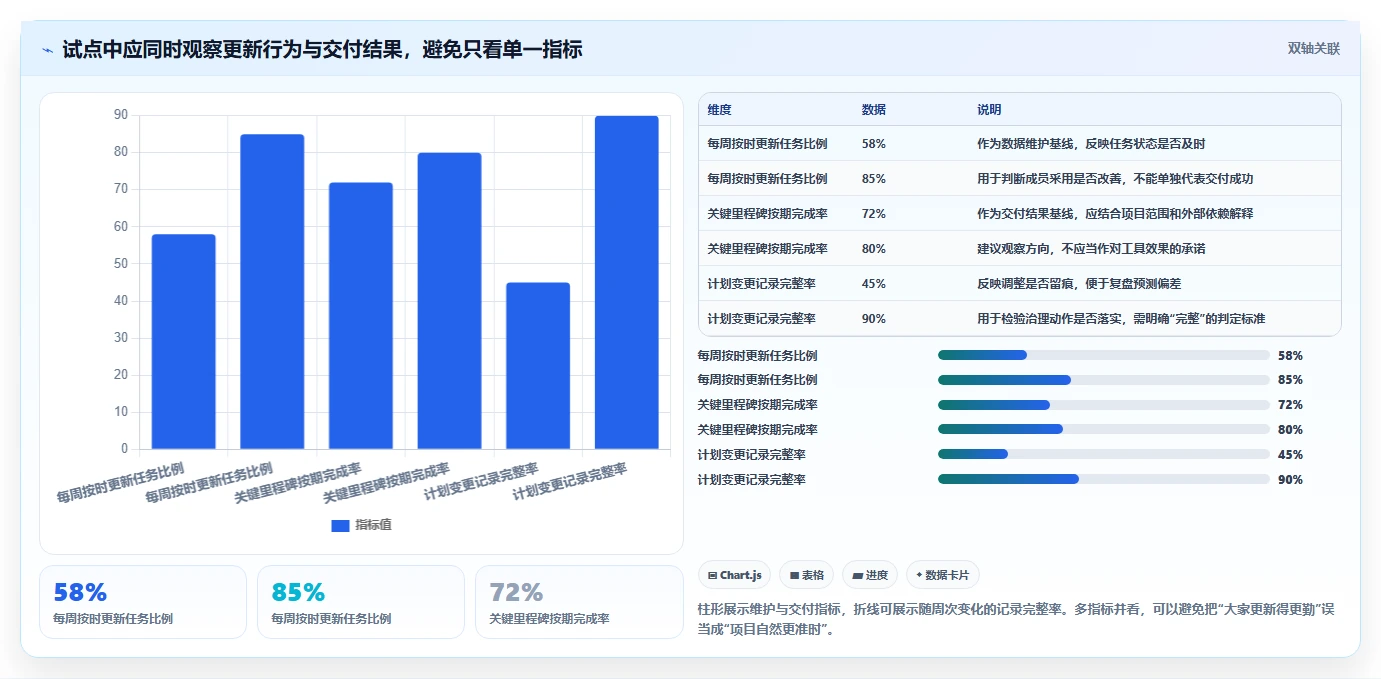Image resolution: width=1381 pixels, height=679 pixels.
Task: Select the 用于检验治理动作是否落实 description cell
Action: coord(1121,319)
